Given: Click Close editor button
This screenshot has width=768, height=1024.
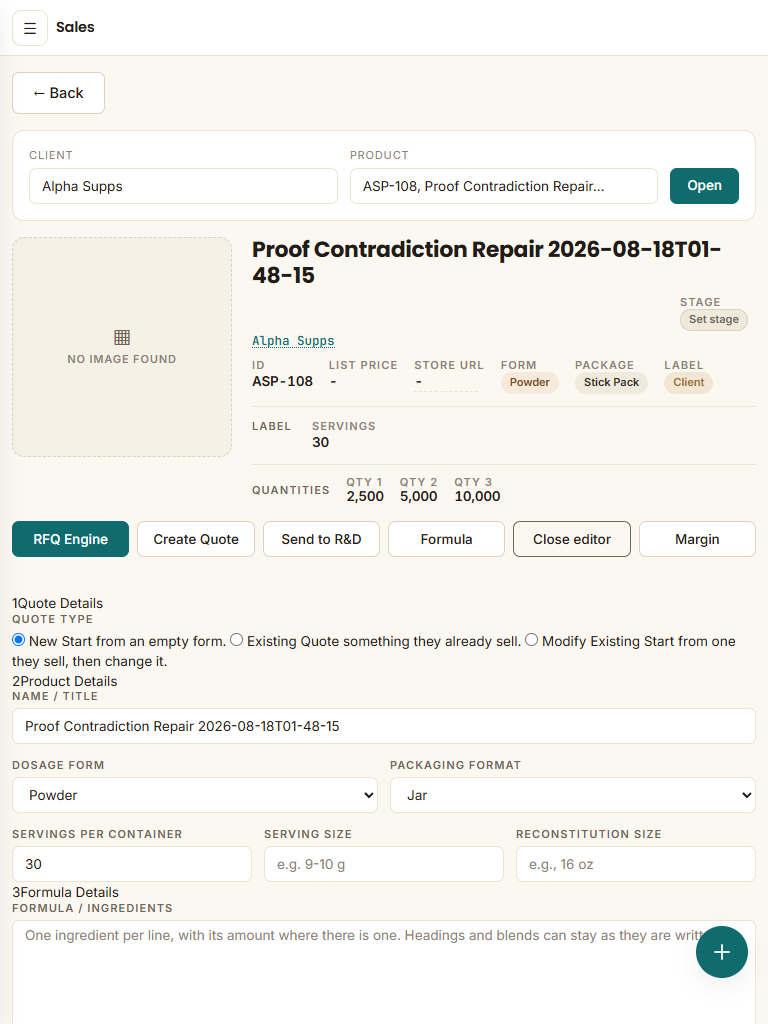Looking at the screenshot, I should click(x=572, y=539).
